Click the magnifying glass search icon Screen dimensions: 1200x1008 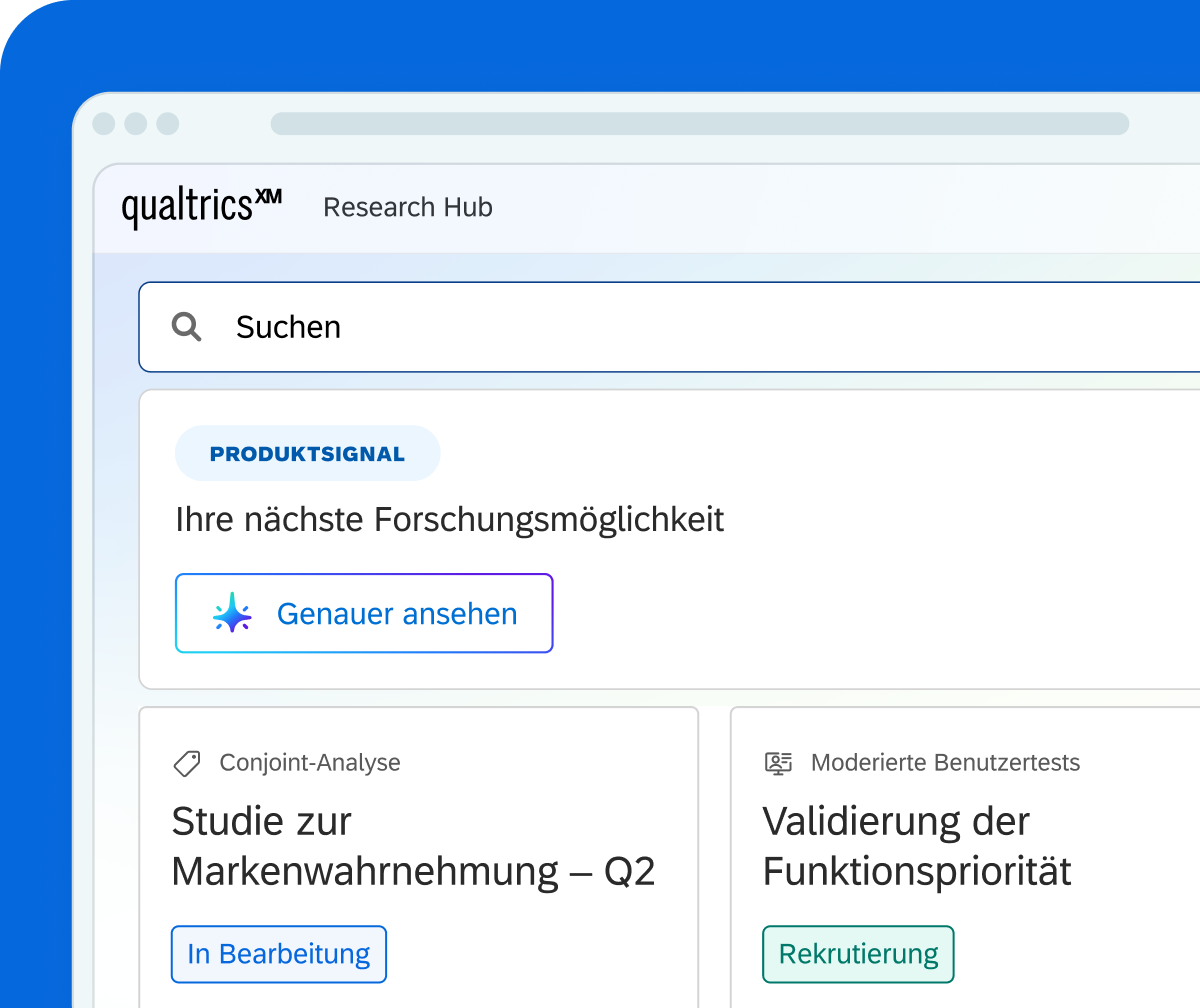[x=187, y=327]
